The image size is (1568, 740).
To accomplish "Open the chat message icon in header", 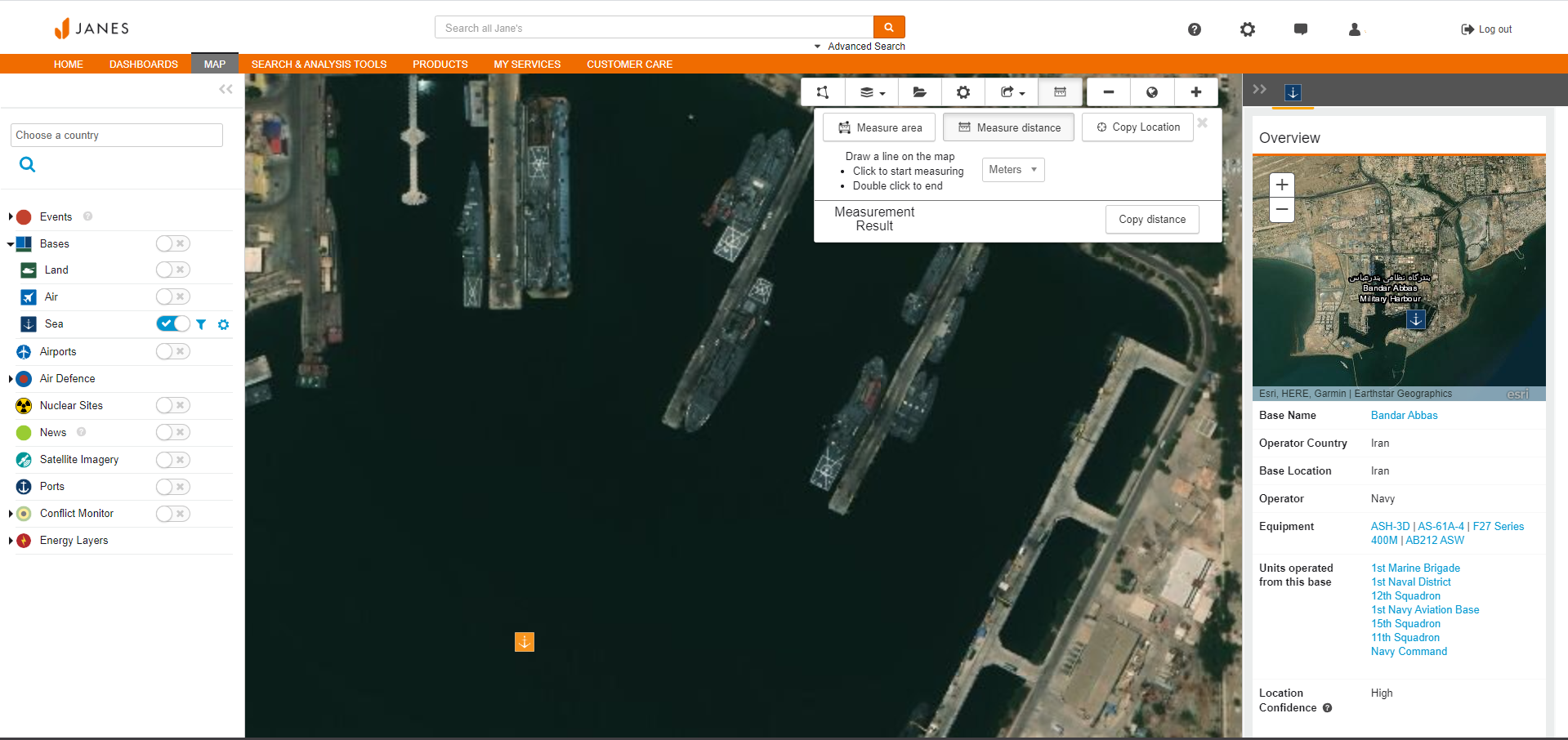I will 1301,29.
